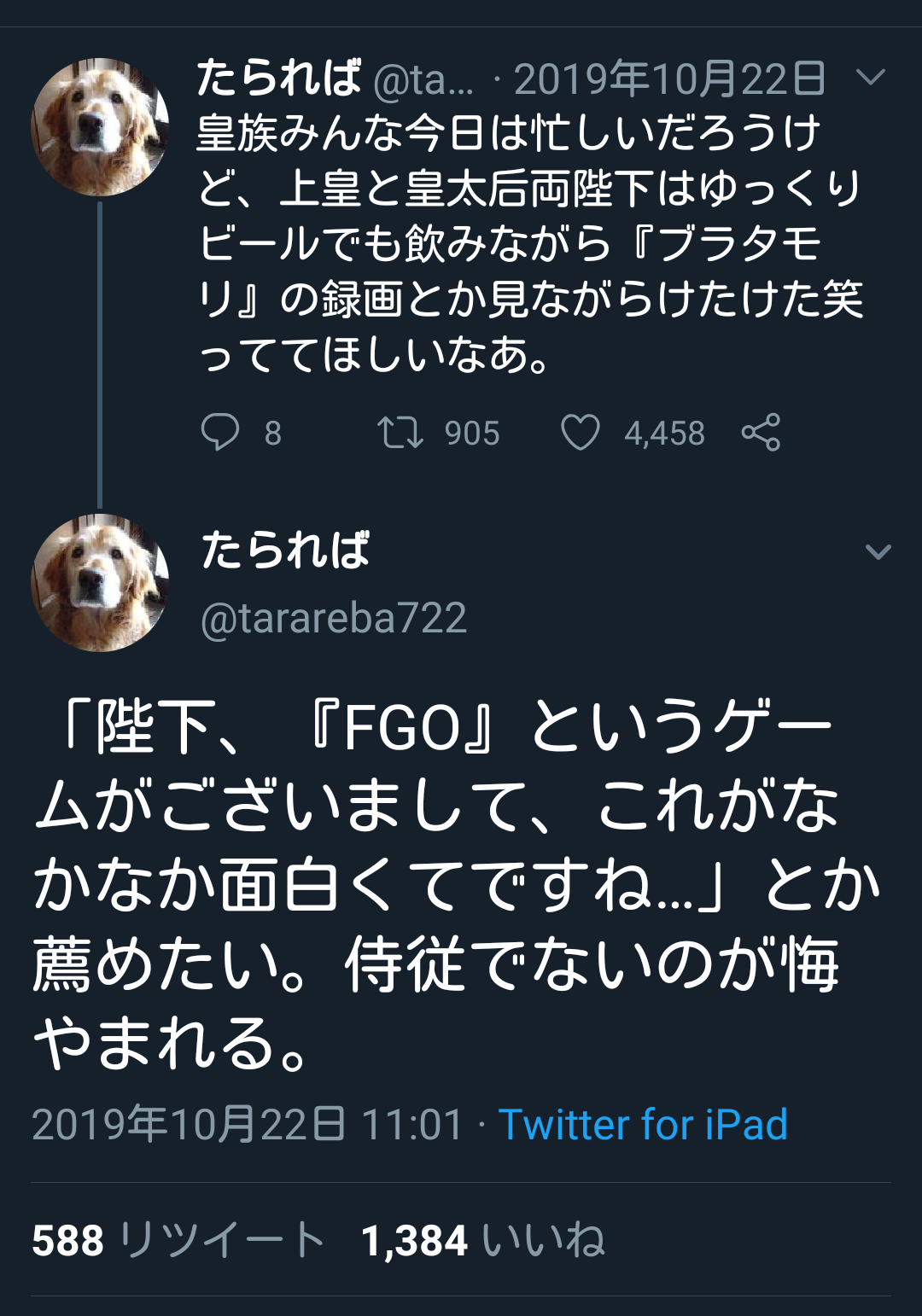Retweet the first tweet using the retweet icon
922x1316 pixels.
(400, 432)
